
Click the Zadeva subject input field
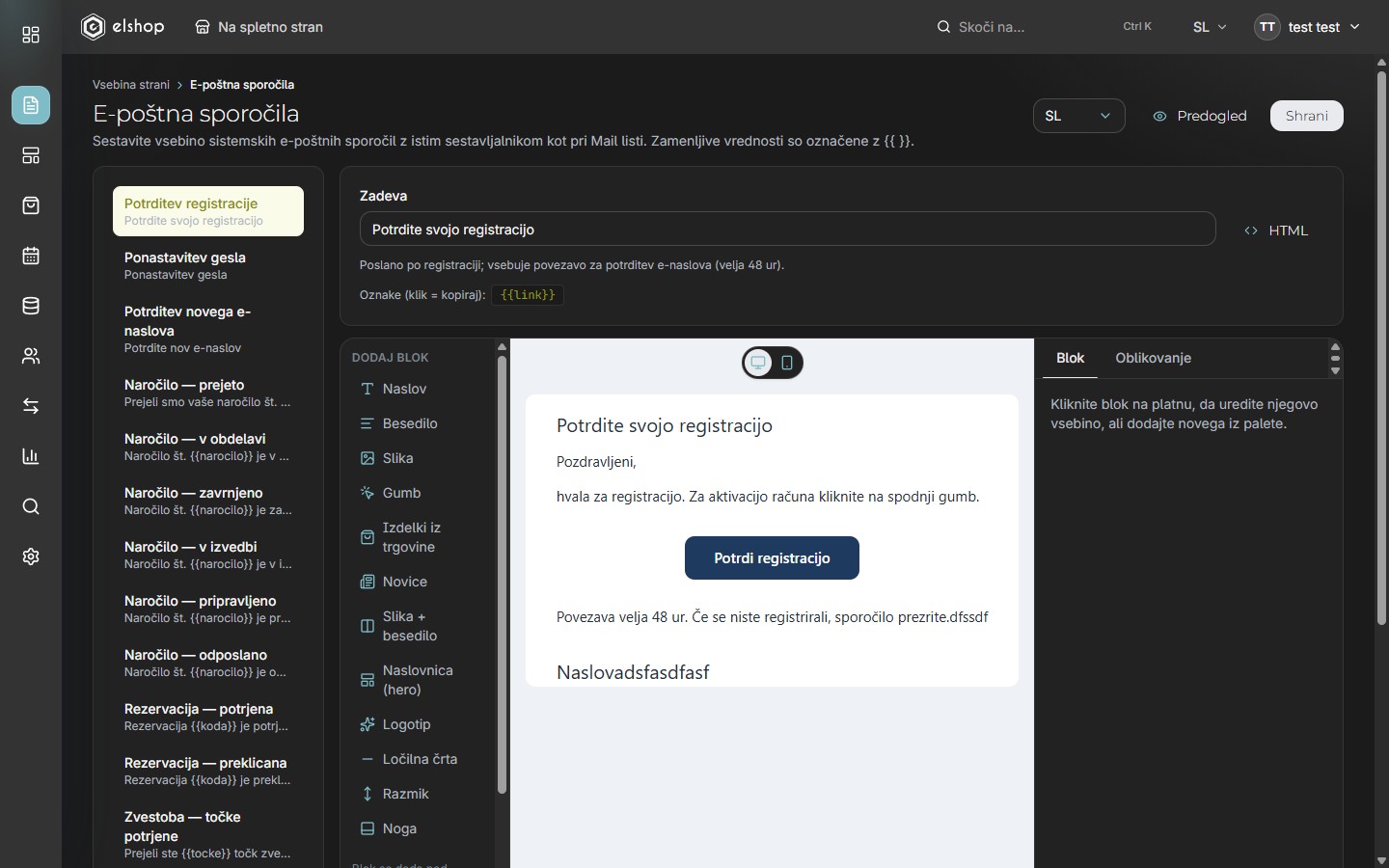click(787, 230)
